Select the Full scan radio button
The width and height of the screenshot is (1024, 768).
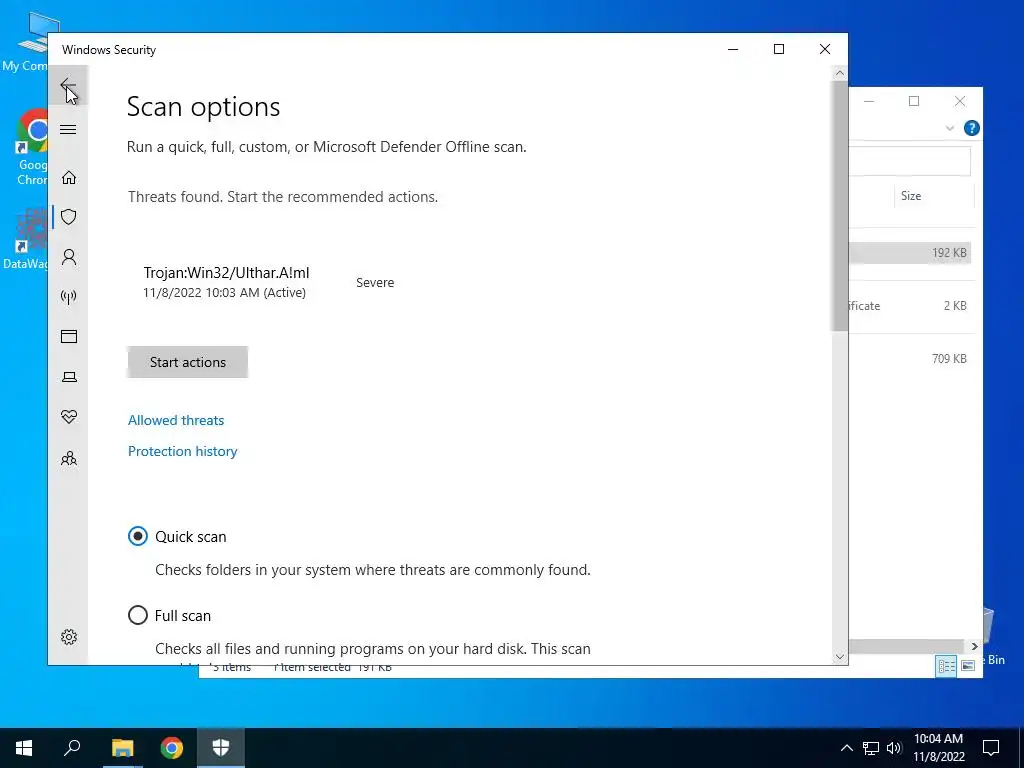pos(138,615)
